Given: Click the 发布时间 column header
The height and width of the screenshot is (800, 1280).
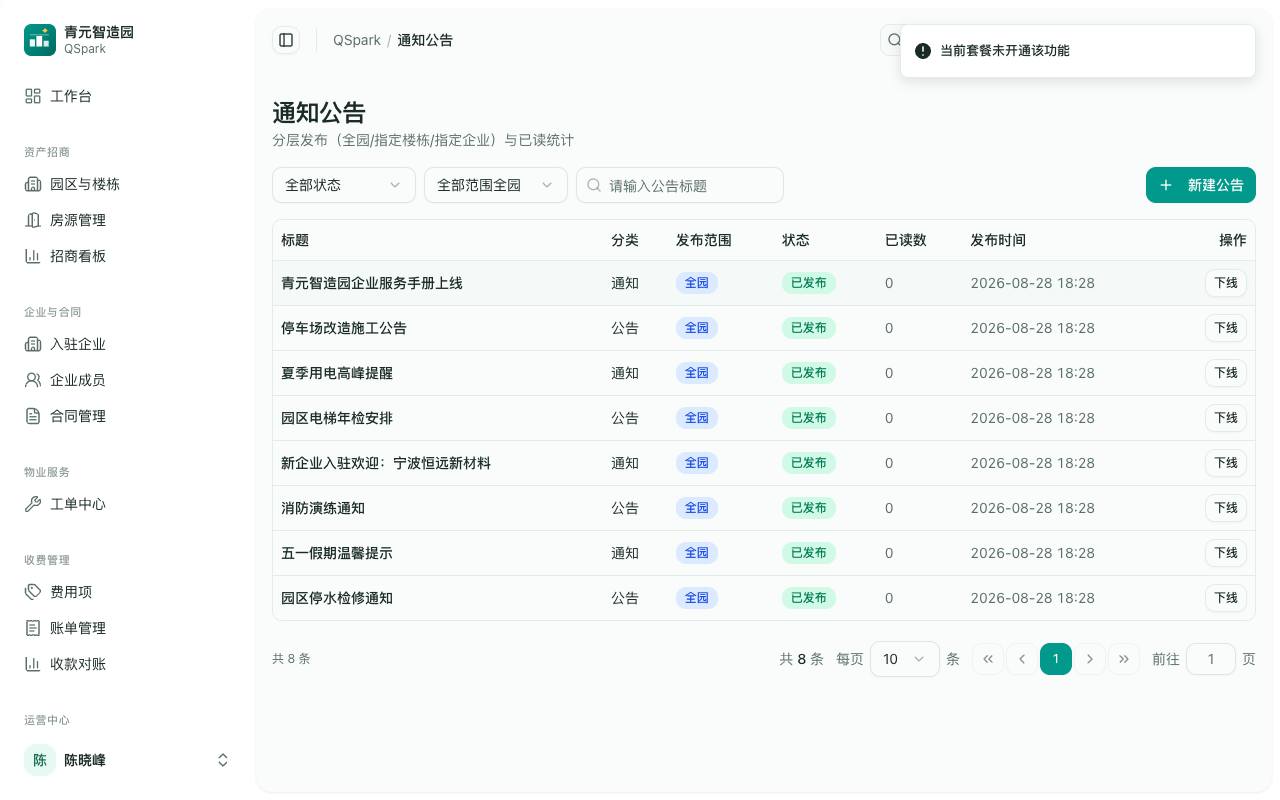Looking at the screenshot, I should (998, 240).
